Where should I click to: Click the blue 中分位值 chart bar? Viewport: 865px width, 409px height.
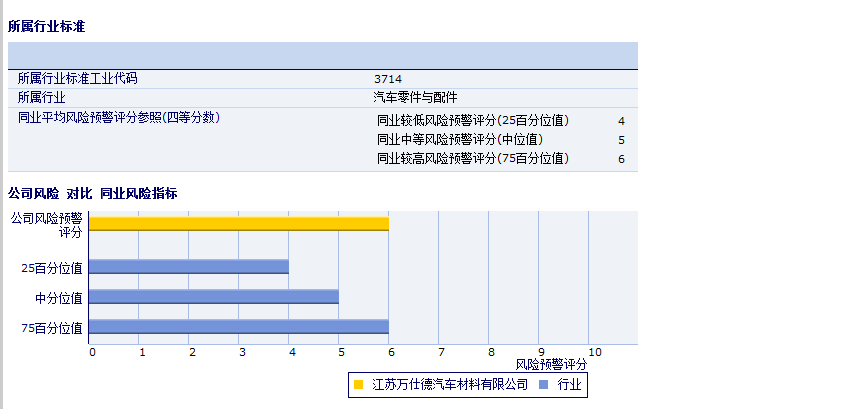pyautogui.click(x=213, y=297)
